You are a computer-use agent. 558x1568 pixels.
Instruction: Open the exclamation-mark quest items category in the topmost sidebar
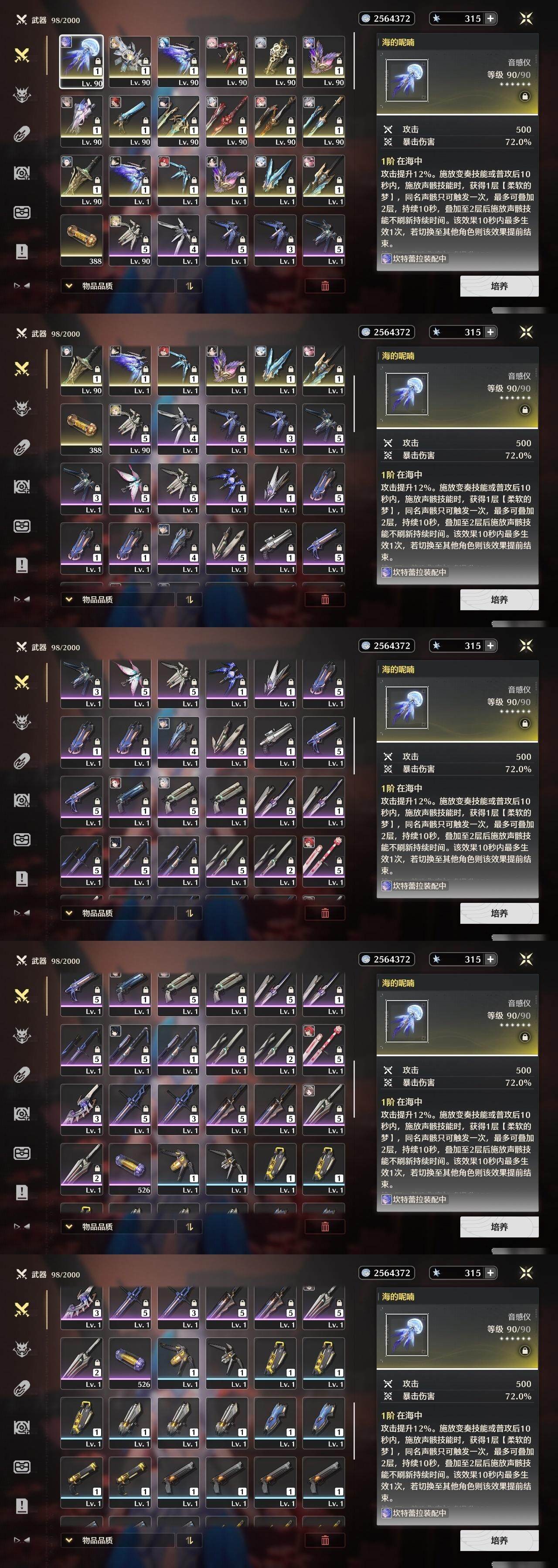[22, 251]
